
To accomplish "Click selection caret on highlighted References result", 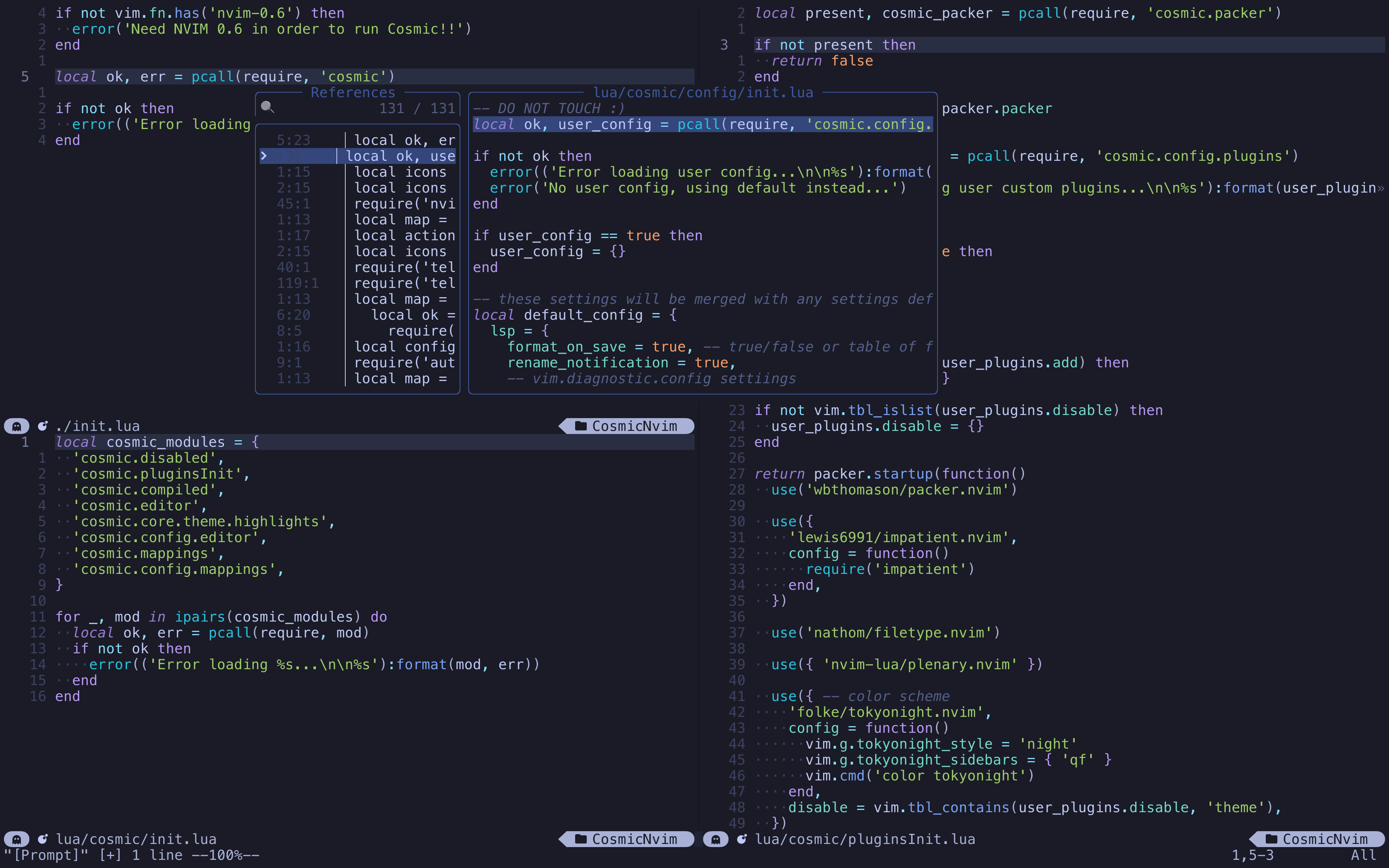I will tap(264, 155).
